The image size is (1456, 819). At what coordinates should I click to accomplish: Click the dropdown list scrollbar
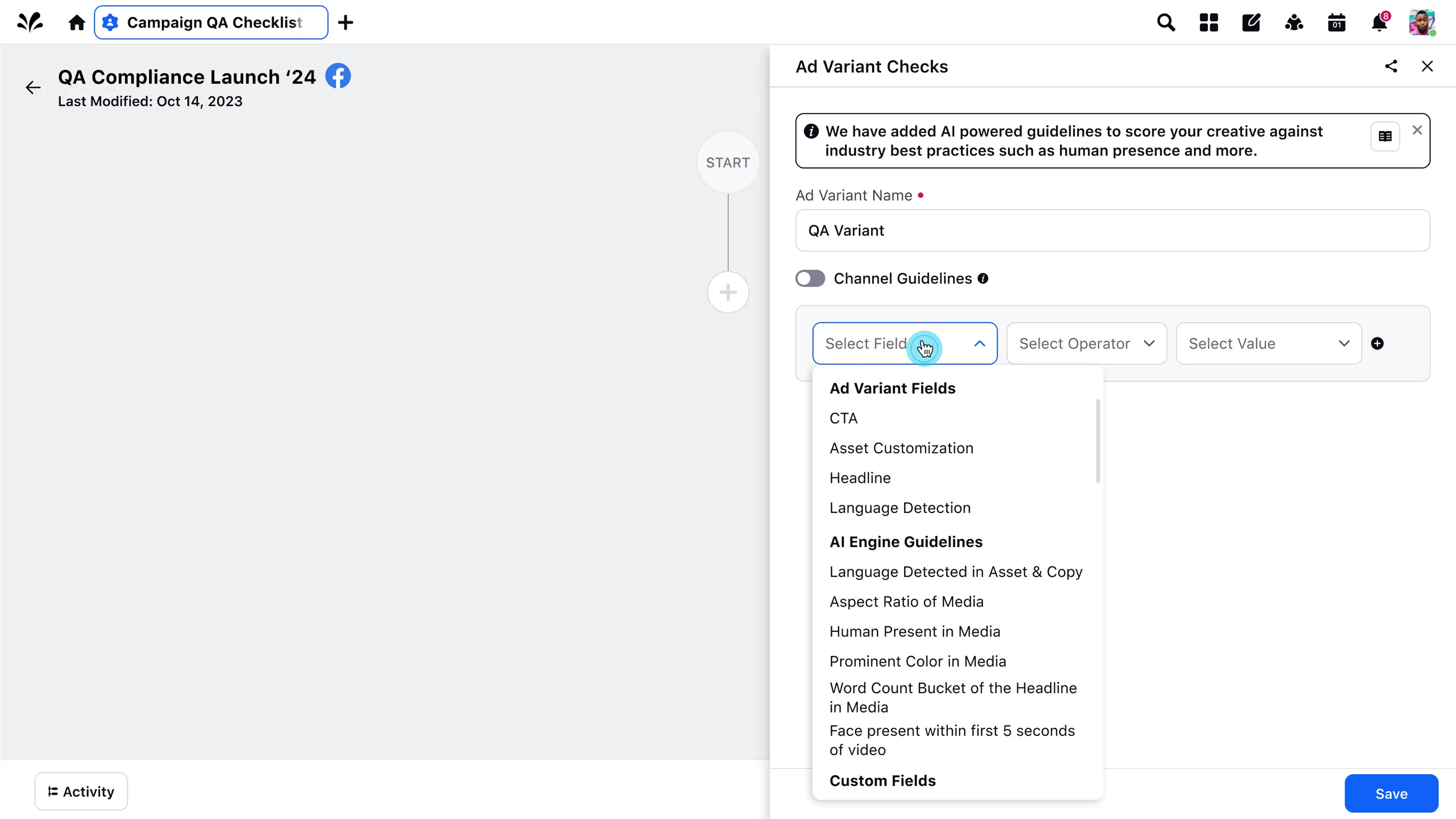(x=1098, y=441)
